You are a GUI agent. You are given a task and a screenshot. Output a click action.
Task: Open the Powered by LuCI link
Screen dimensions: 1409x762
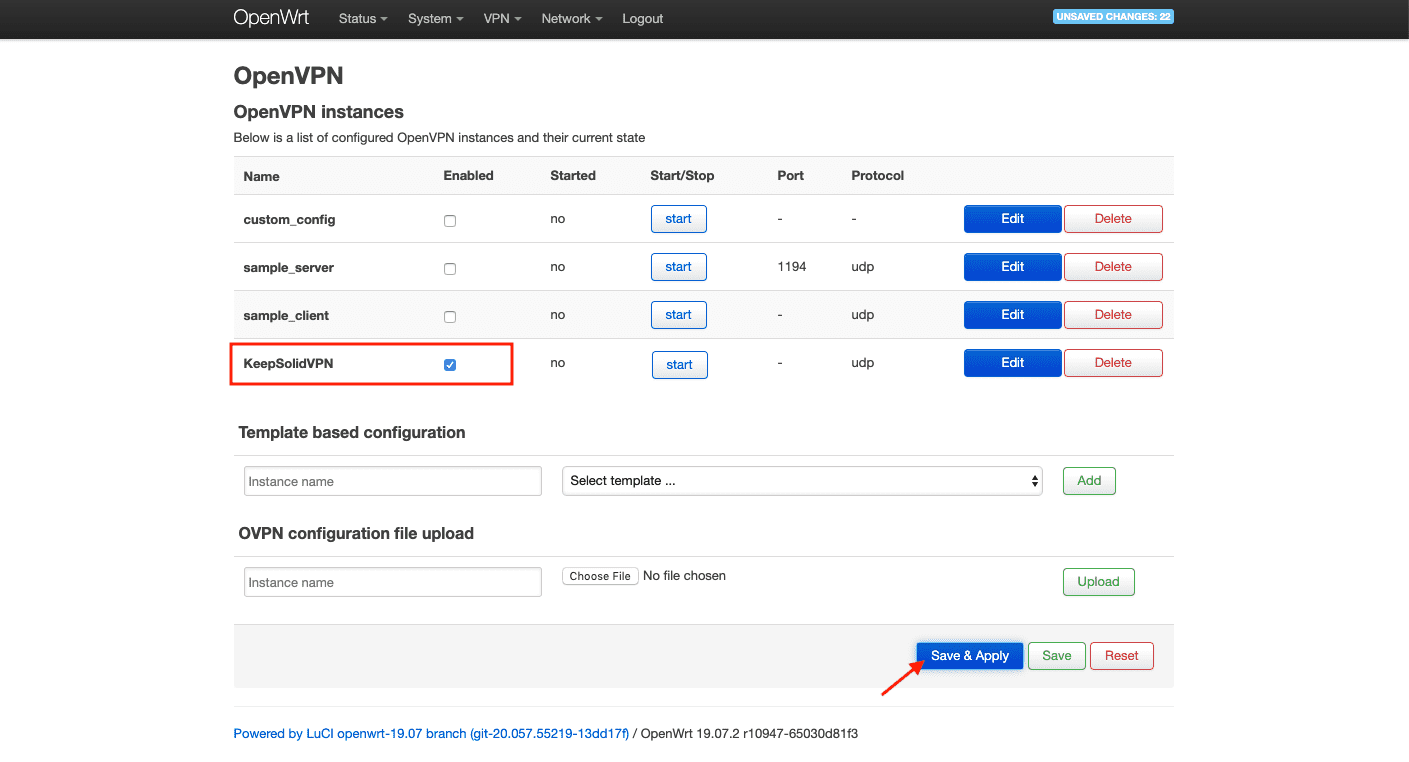click(x=431, y=734)
